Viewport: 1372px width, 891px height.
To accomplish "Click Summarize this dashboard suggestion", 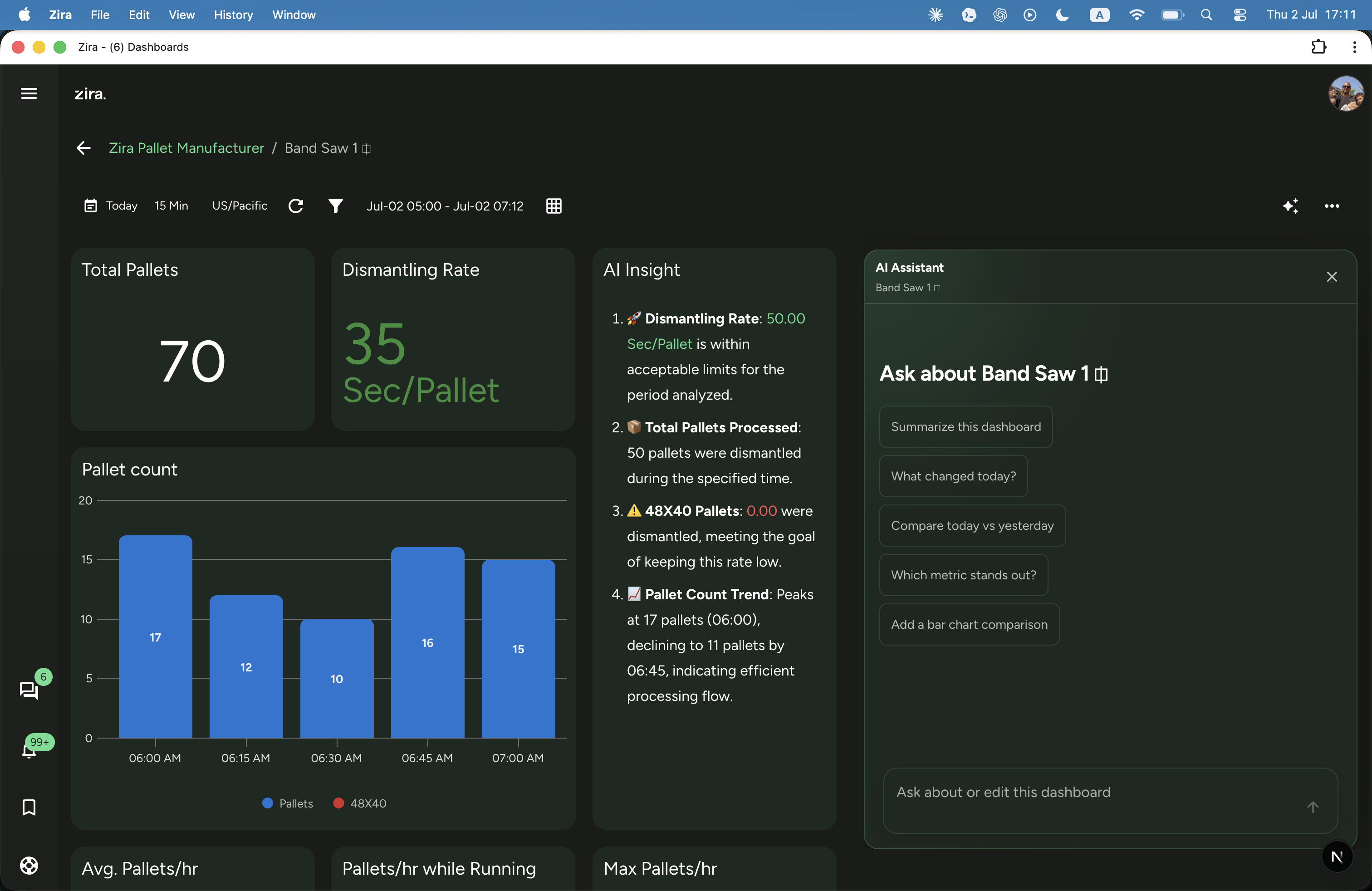I will 965,426.
